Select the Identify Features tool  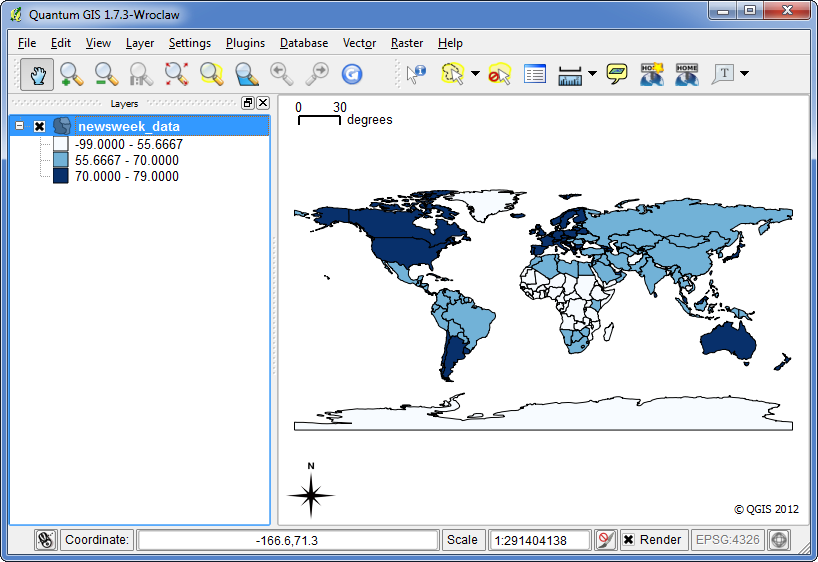pyautogui.click(x=416, y=74)
